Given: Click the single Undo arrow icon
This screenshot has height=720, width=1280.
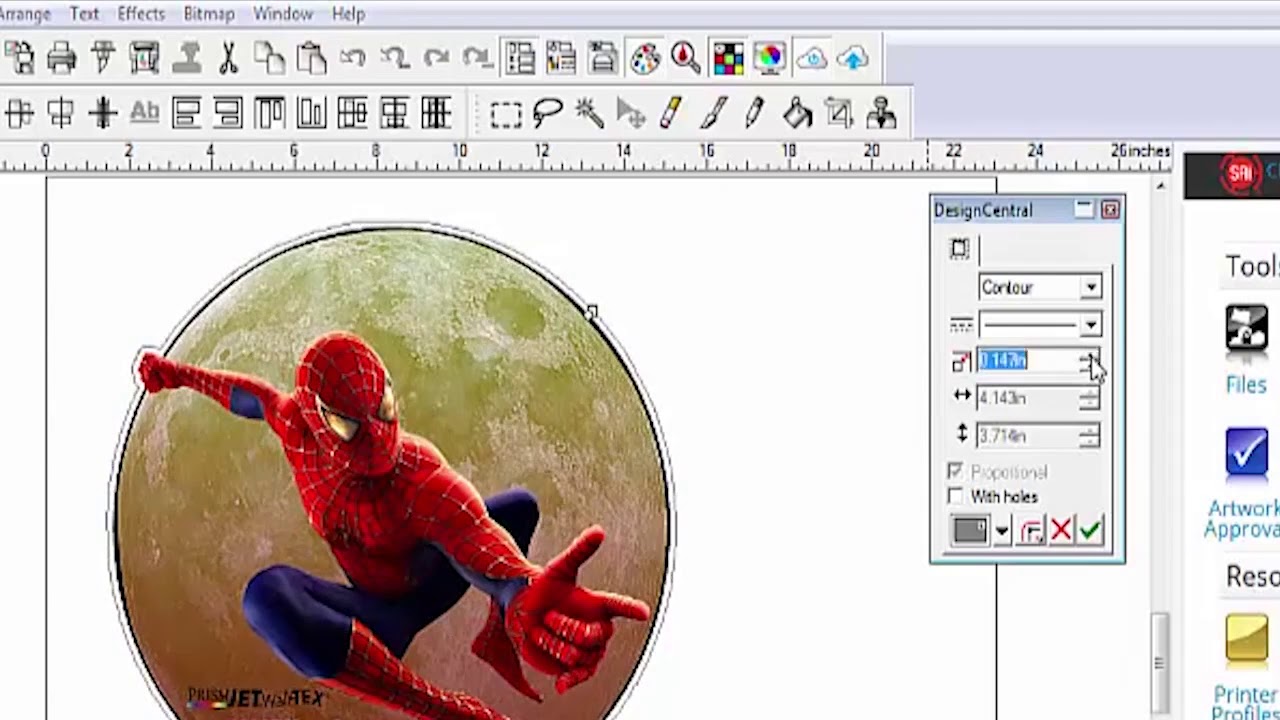Looking at the screenshot, I should pos(353,58).
